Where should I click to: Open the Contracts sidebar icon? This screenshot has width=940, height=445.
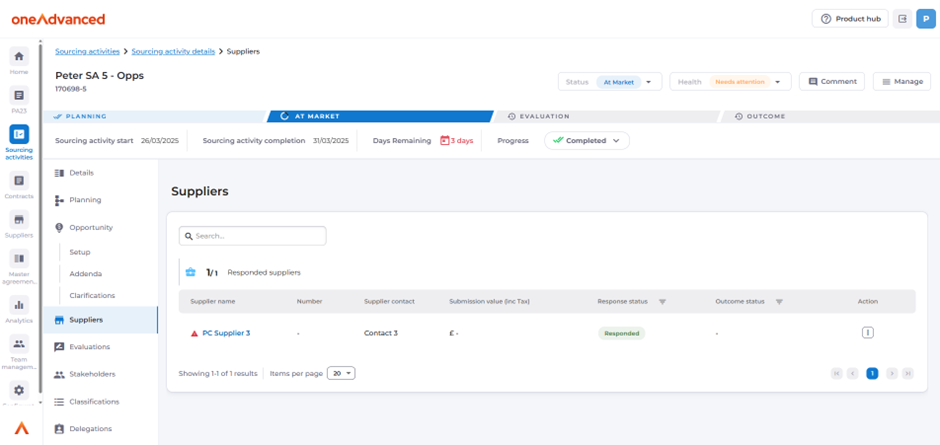coord(19,181)
